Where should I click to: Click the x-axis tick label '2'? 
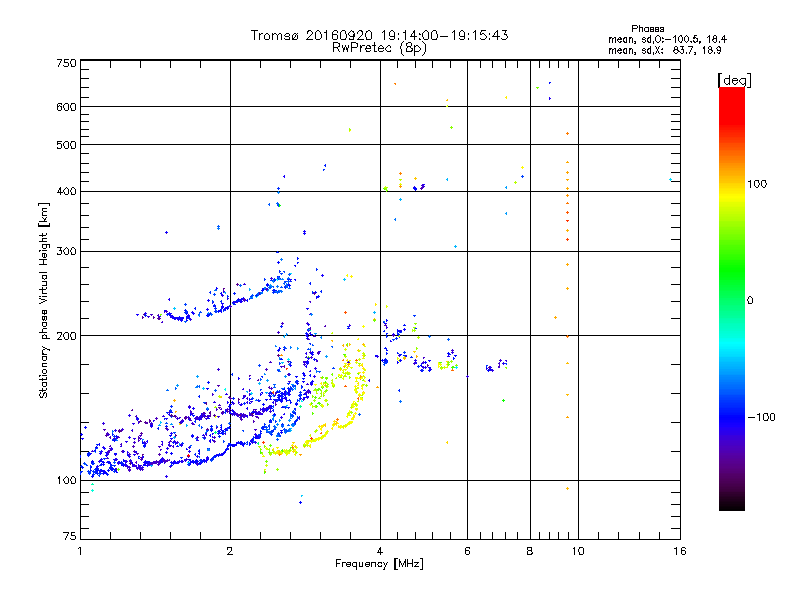click(230, 551)
